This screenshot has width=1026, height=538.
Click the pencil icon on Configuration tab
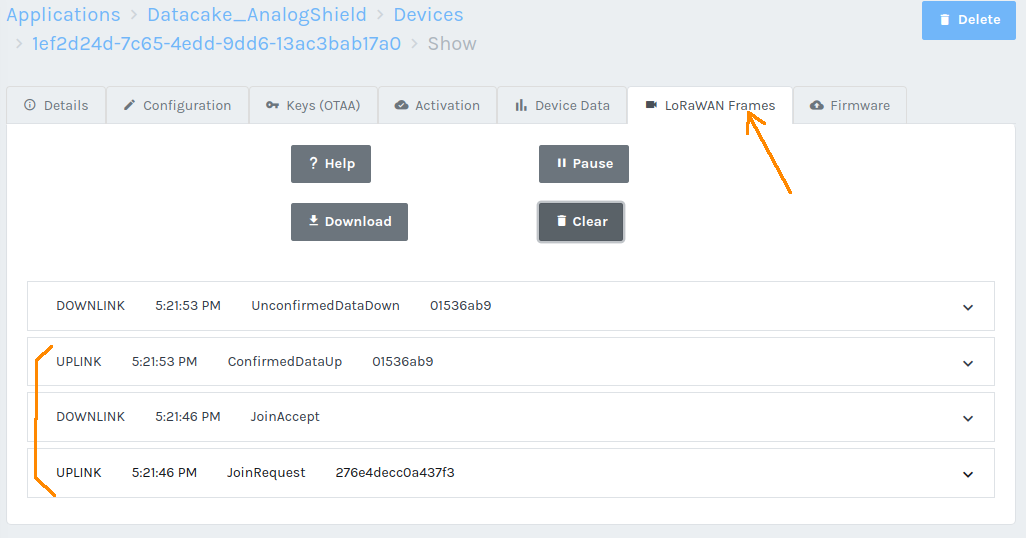coord(129,105)
